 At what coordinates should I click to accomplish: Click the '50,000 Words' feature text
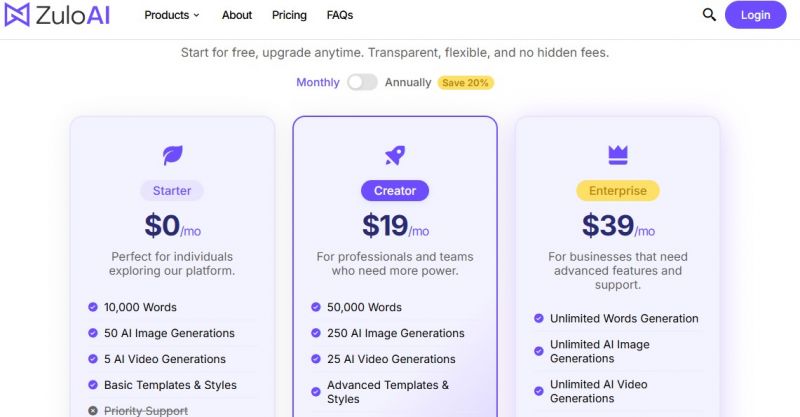click(x=364, y=307)
